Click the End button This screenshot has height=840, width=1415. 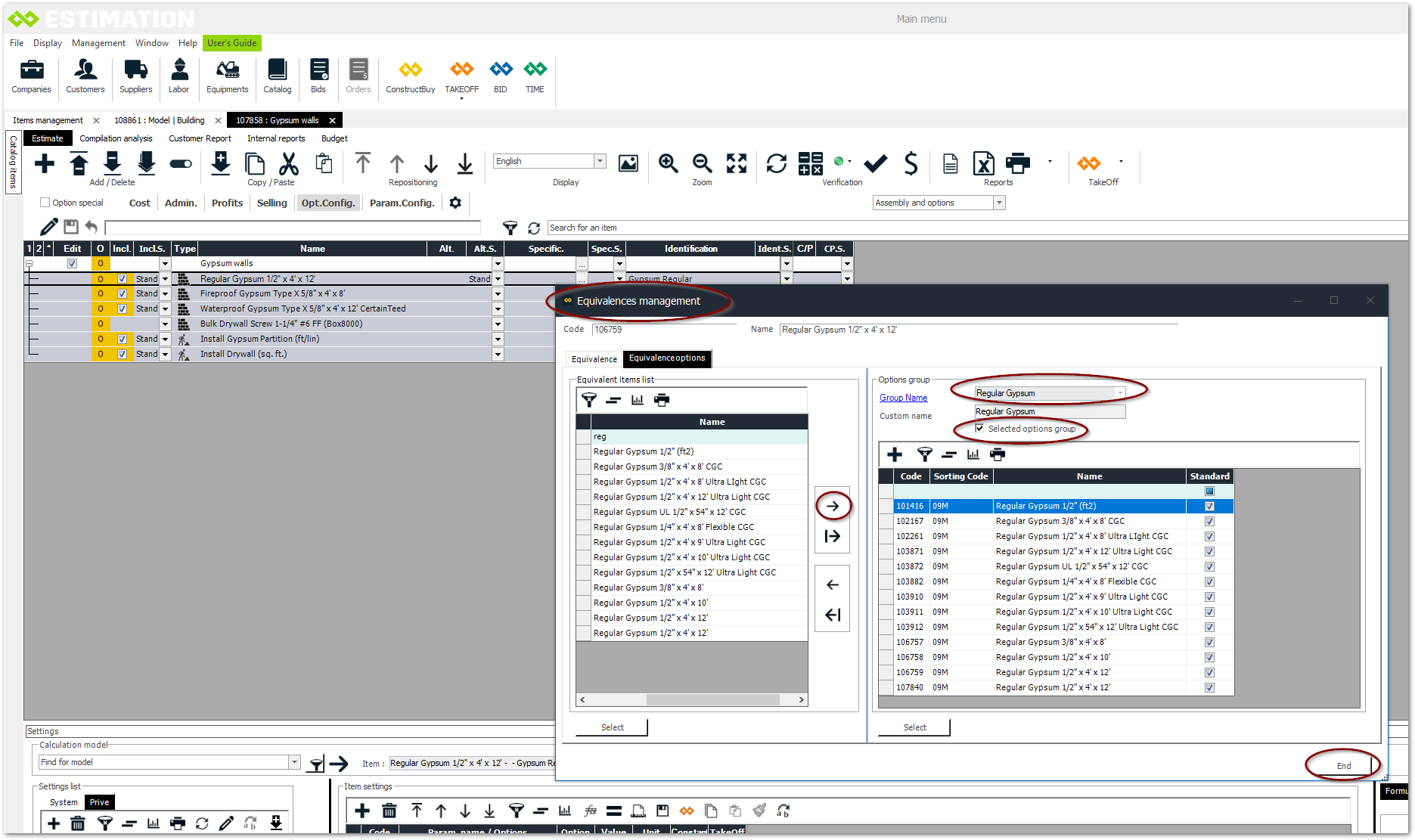[1343, 766]
